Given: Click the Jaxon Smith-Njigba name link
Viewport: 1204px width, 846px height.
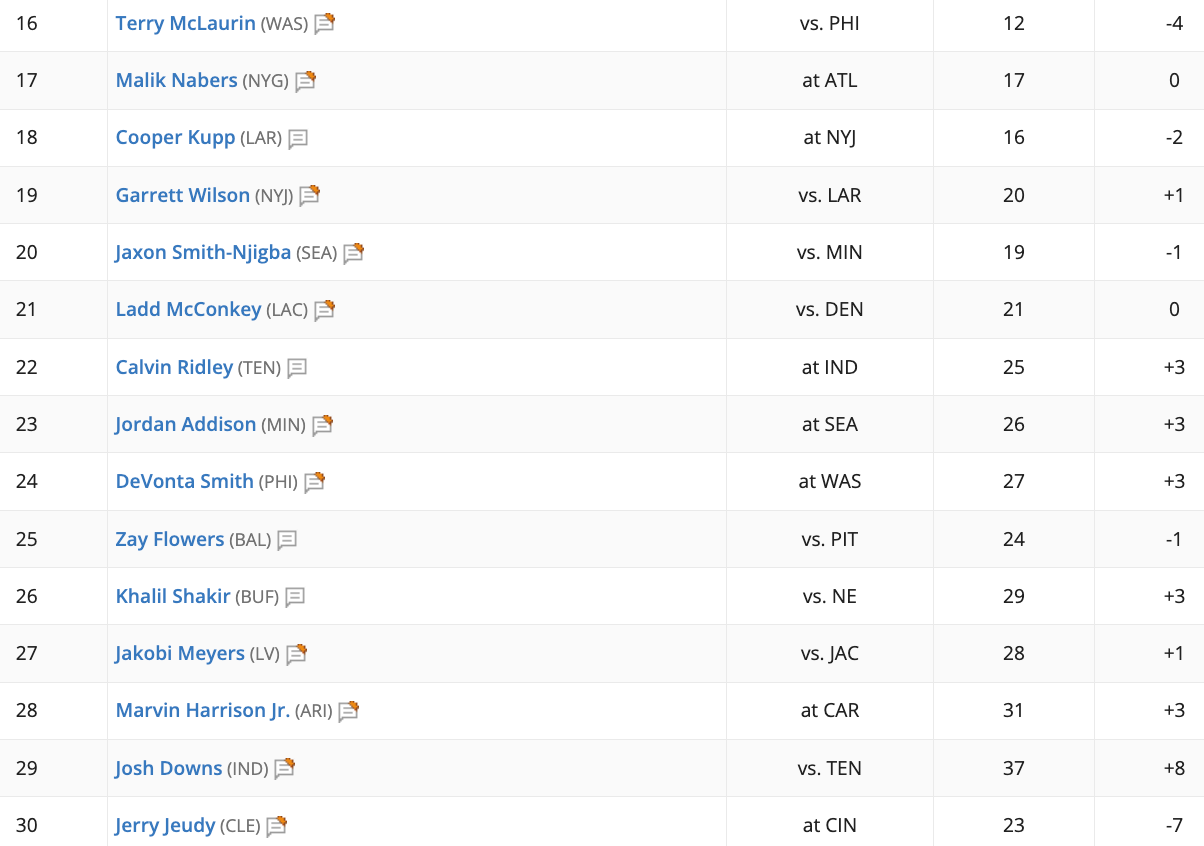Looking at the screenshot, I should (x=203, y=252).
